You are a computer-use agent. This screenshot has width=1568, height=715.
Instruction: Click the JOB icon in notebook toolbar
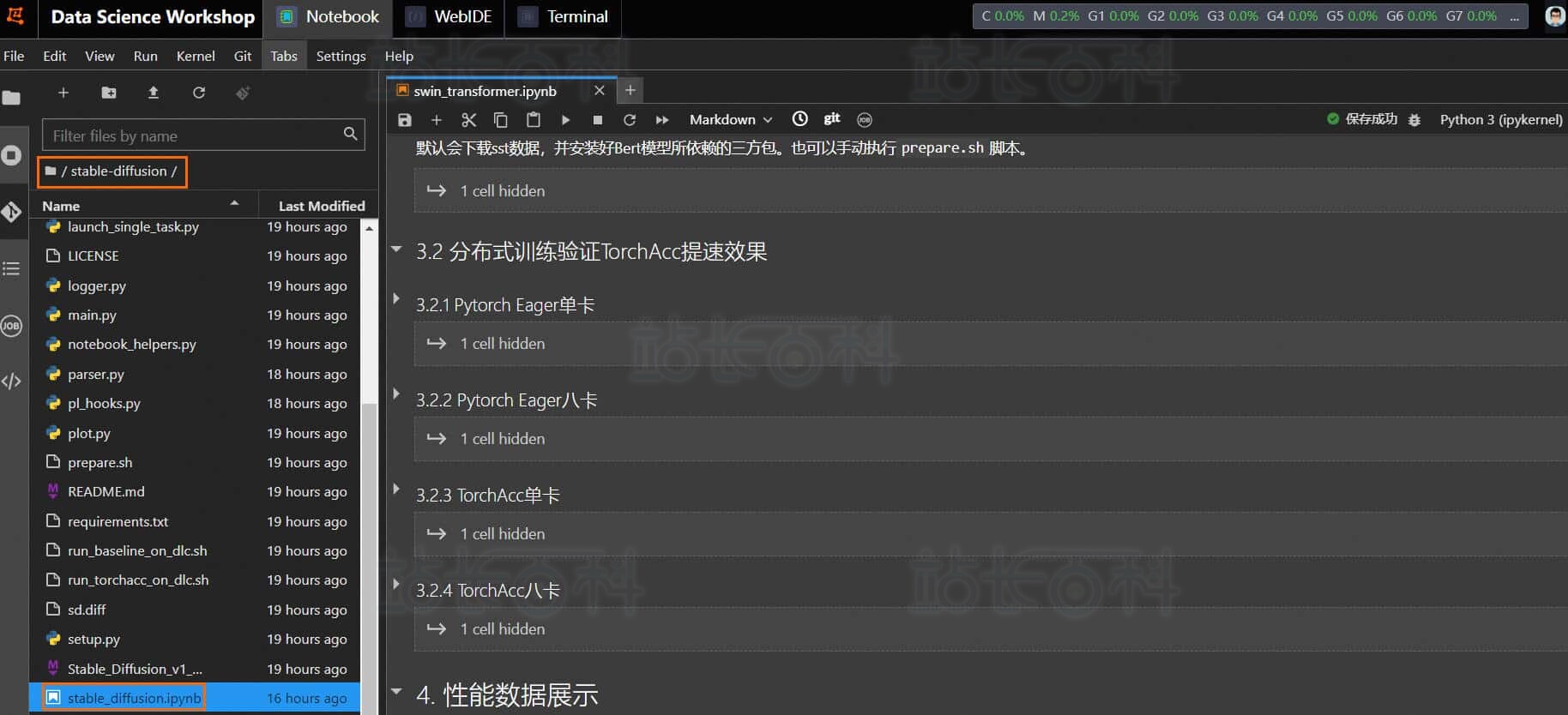tap(865, 120)
